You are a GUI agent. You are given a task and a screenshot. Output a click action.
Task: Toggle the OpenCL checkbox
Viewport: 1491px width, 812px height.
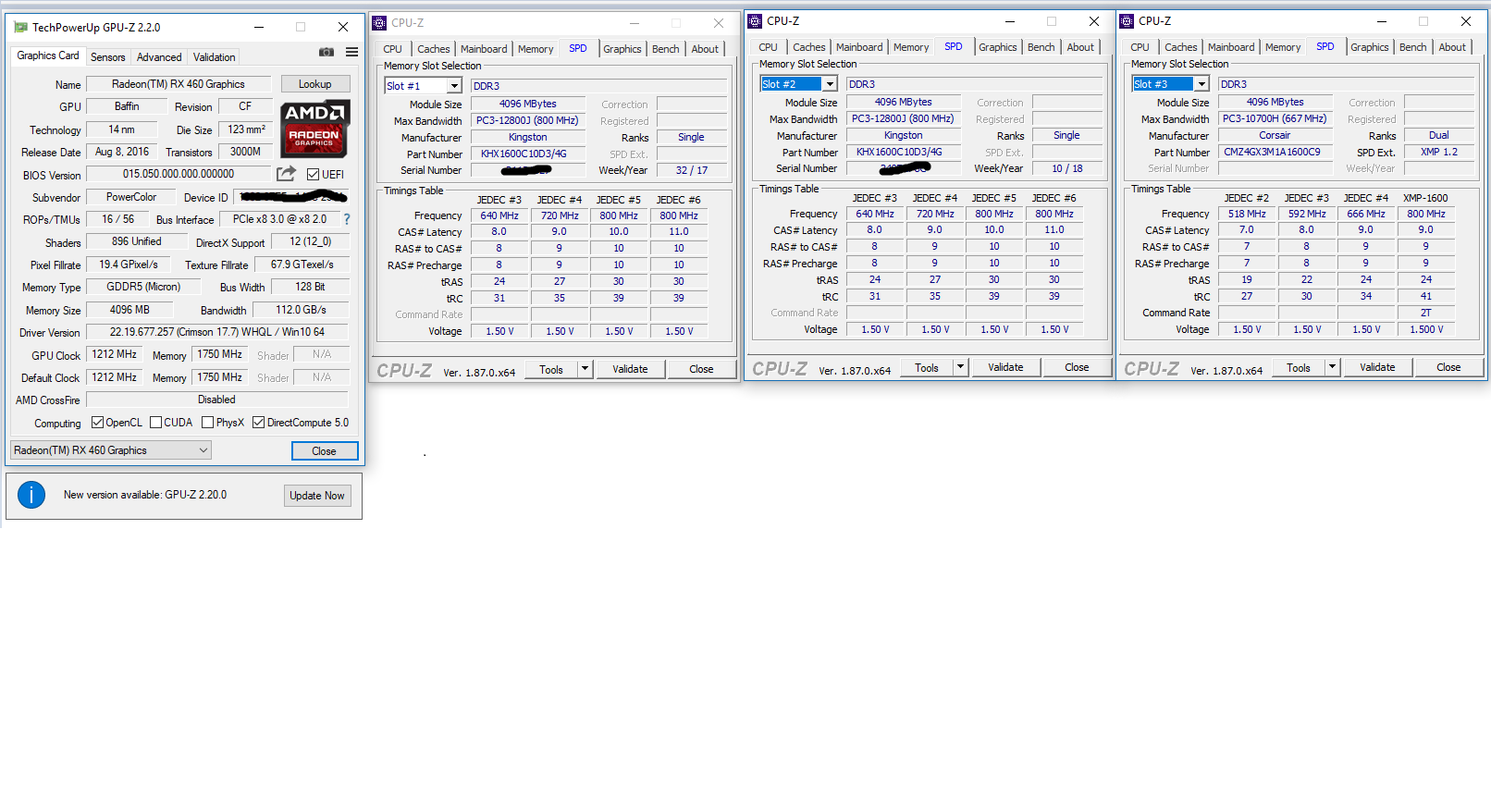tap(97, 423)
